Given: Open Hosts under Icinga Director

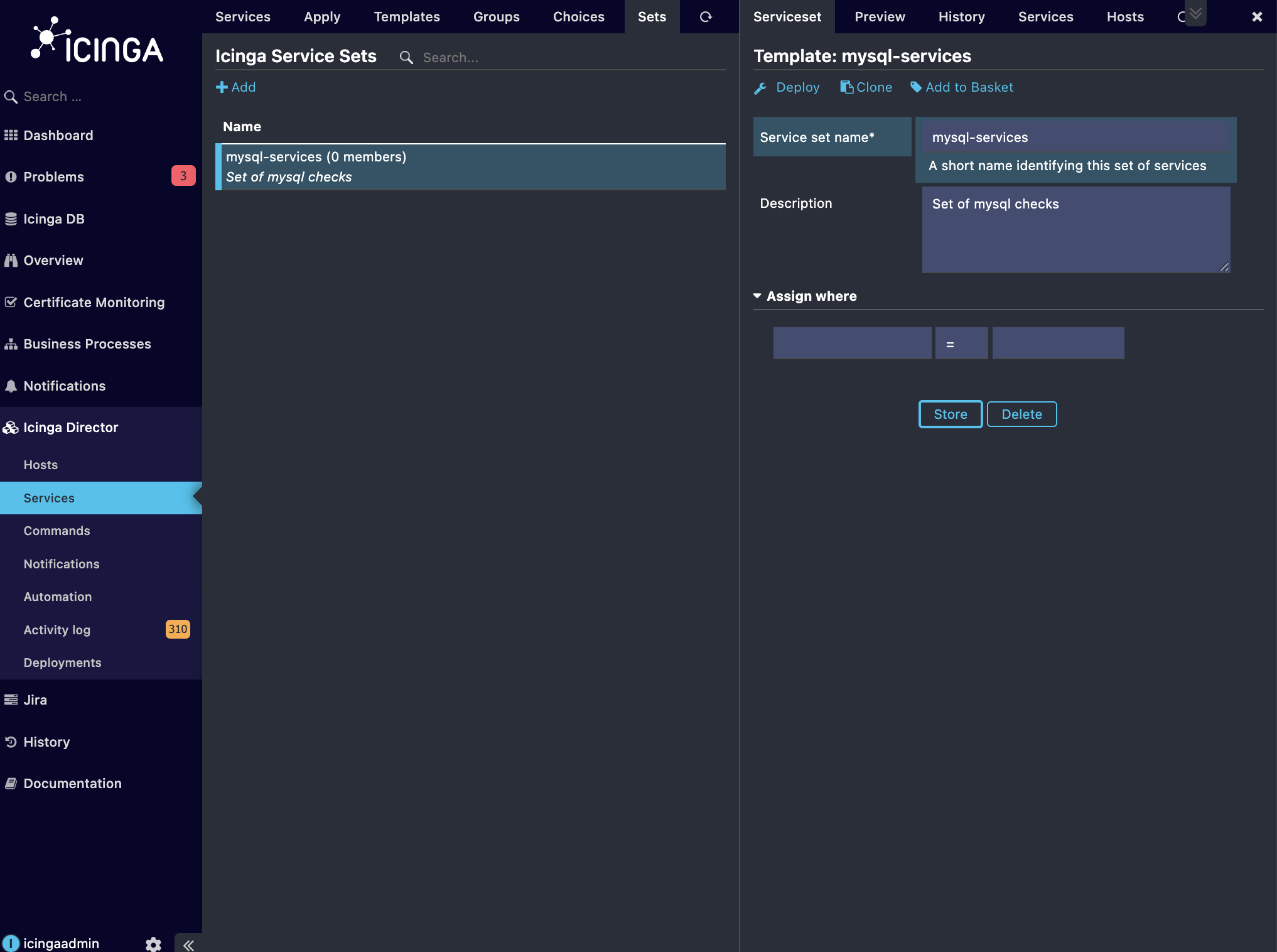Looking at the screenshot, I should click(x=41, y=465).
